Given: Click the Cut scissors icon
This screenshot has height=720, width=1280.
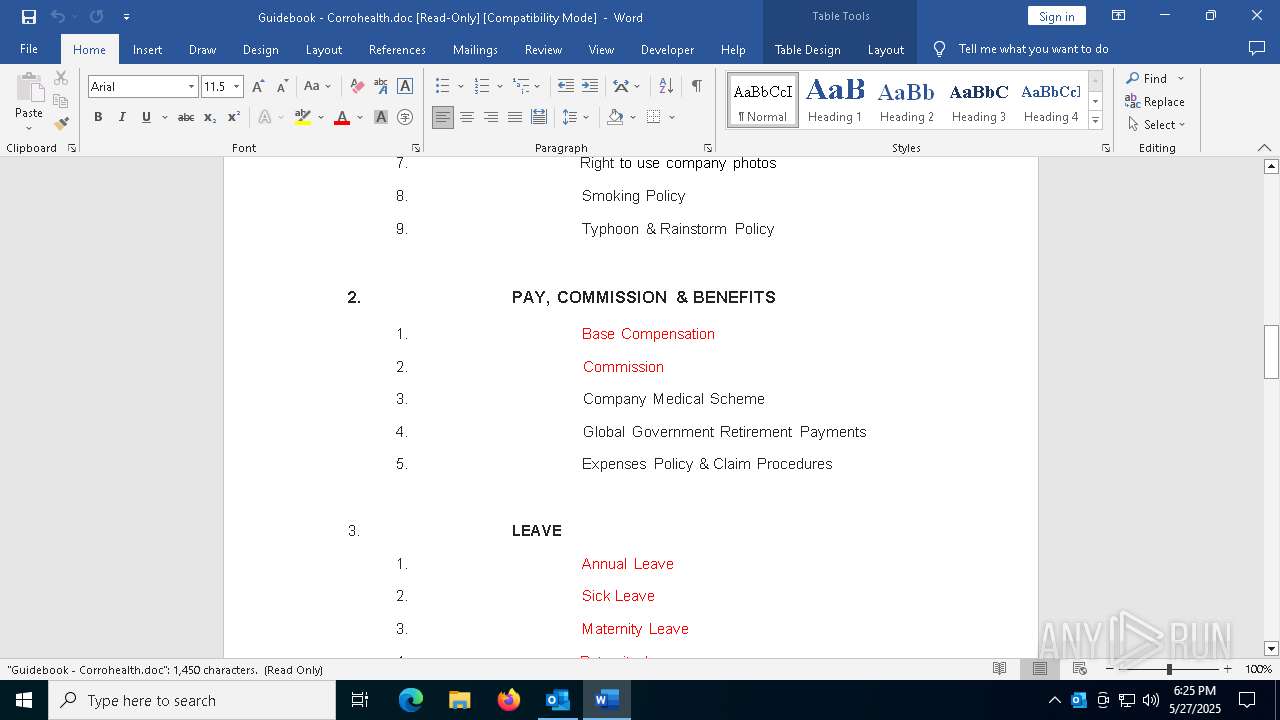Looking at the screenshot, I should click(61, 78).
